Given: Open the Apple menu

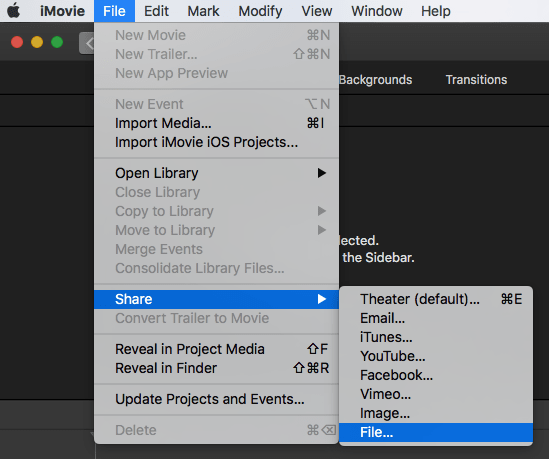Looking at the screenshot, I should coord(14,11).
